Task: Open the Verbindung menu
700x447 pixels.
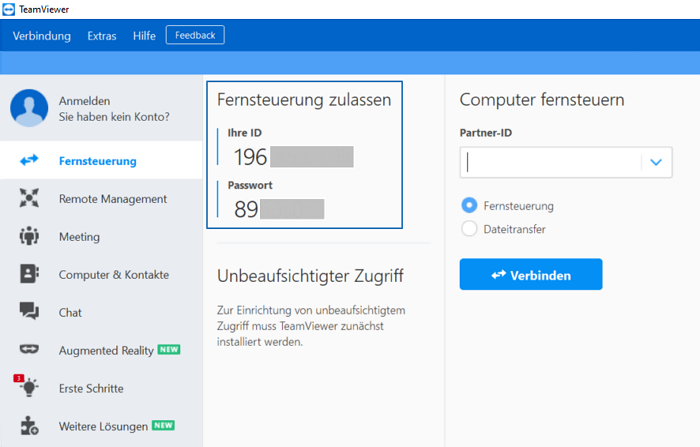Action: point(42,36)
